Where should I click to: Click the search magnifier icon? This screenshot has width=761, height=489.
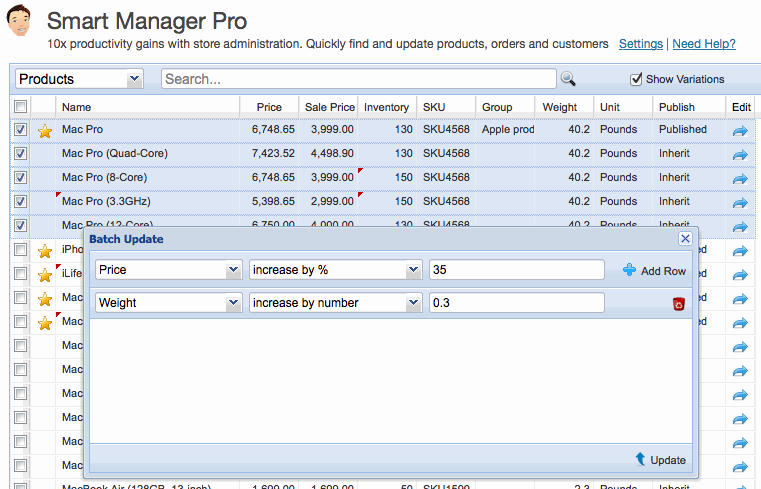pos(568,79)
